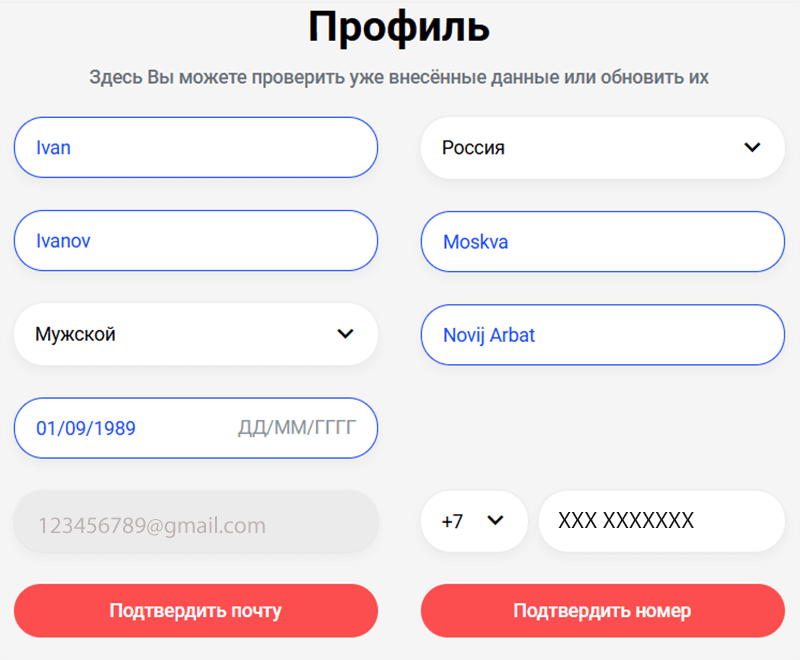Screen dimensions: 800x660
Task: Select the first name field containing Ivan
Action: [195, 147]
